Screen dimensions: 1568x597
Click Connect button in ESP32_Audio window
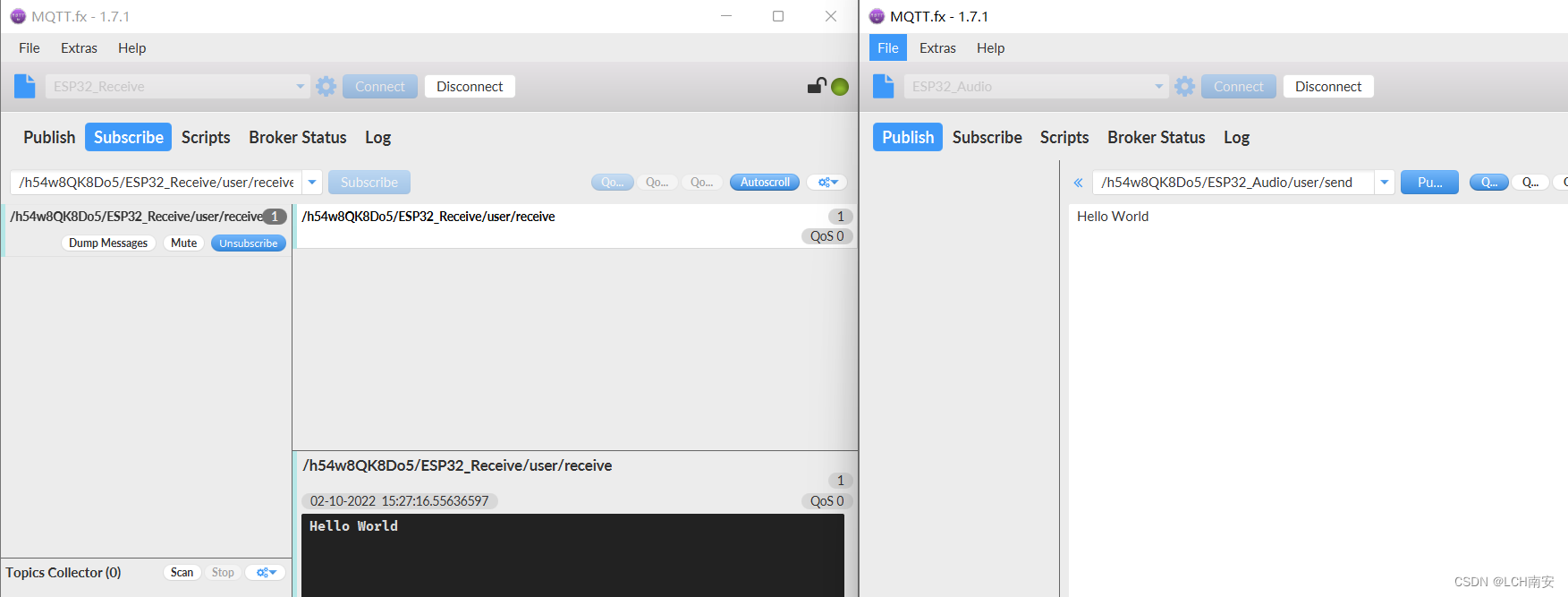coord(1238,87)
